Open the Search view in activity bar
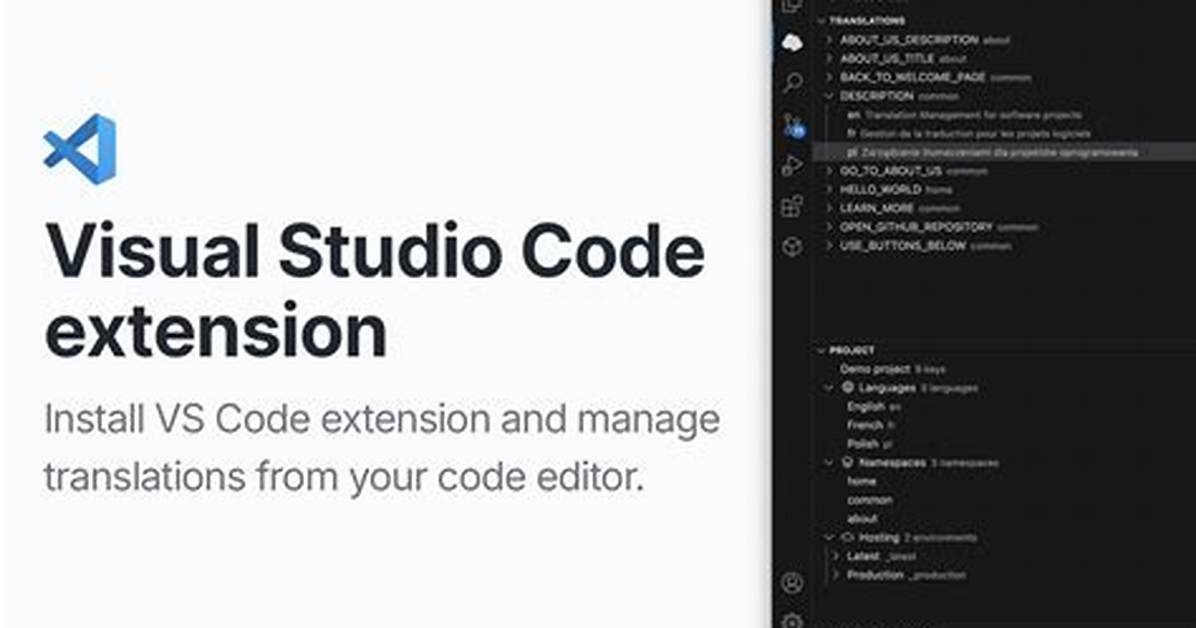This screenshot has height=628, width=1196. point(793,82)
